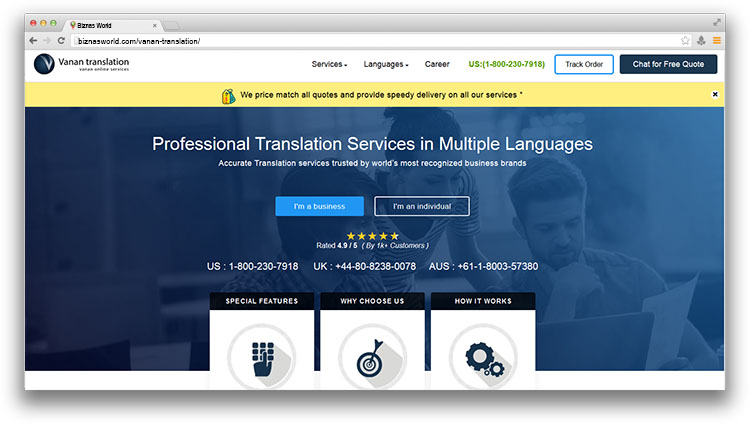
Task: Click the Professional Translation Services headline
Action: tap(372, 144)
